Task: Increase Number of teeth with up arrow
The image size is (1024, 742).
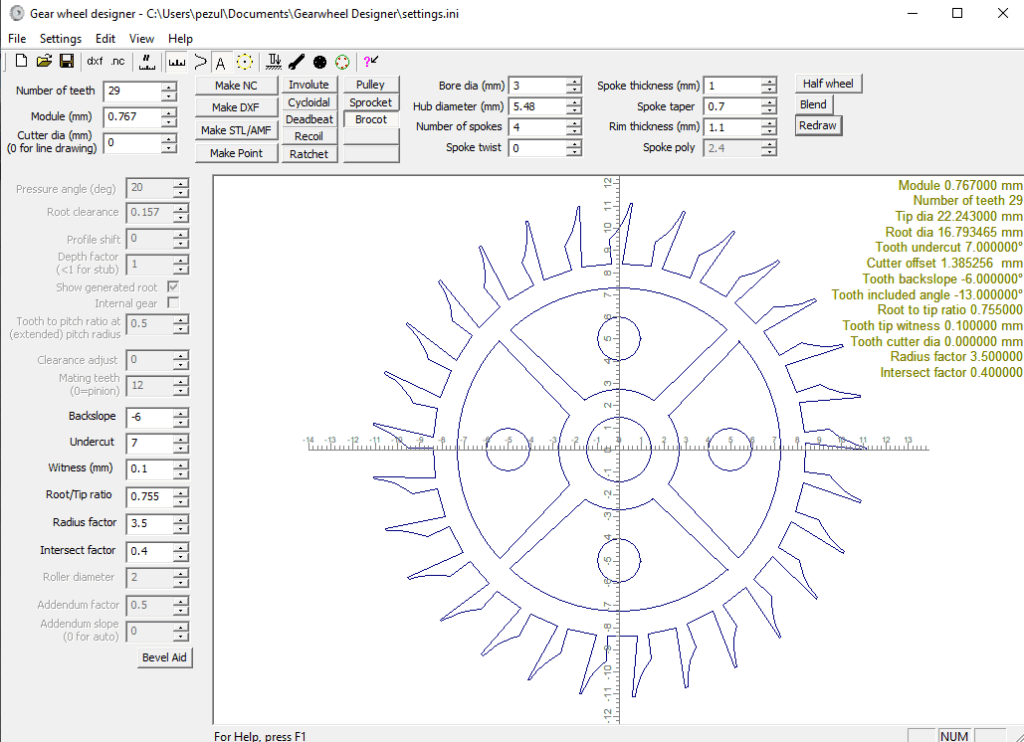Action: coord(169,86)
